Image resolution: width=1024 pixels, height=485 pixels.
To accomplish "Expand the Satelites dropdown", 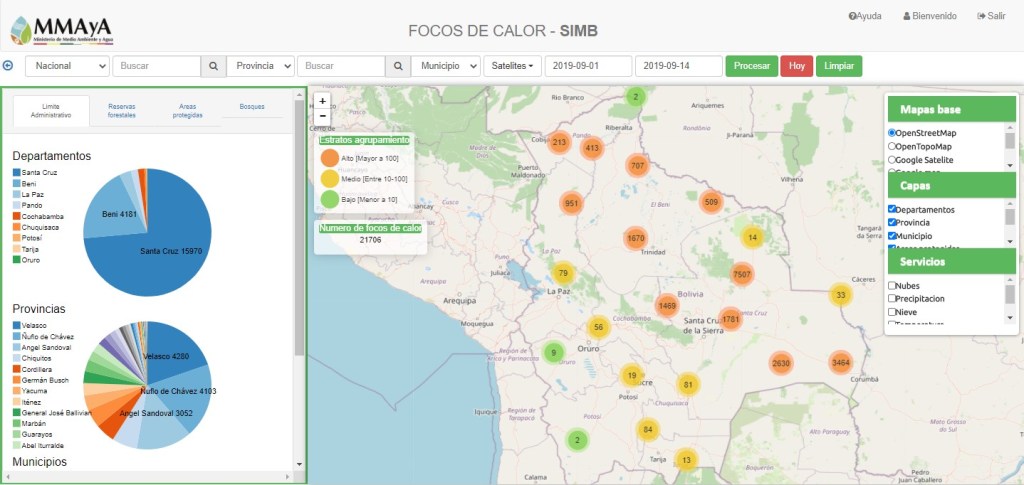I will pos(512,66).
